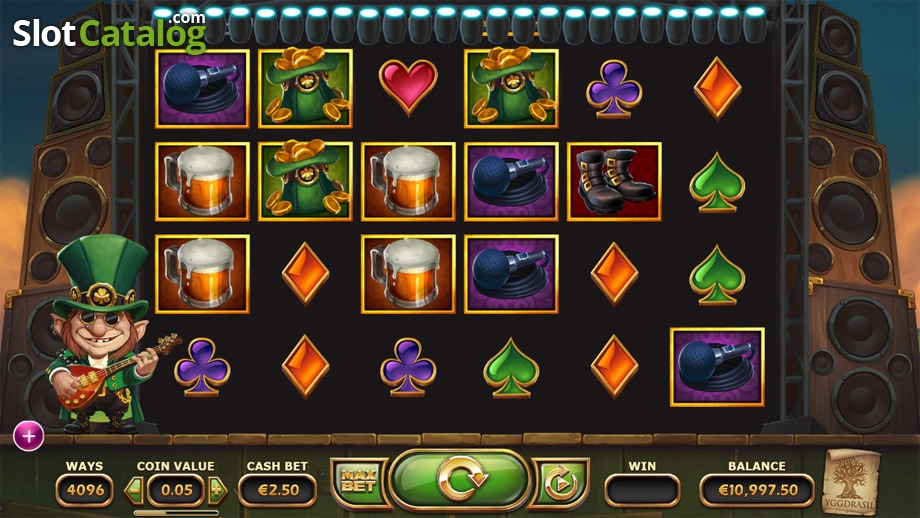
Task: Click the Ways 4096 display
Action: point(84,490)
